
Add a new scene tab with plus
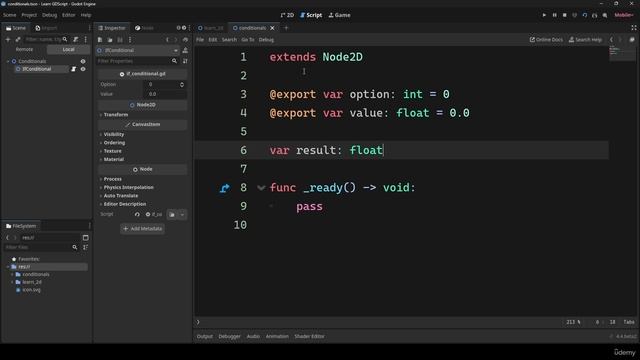(x=286, y=28)
